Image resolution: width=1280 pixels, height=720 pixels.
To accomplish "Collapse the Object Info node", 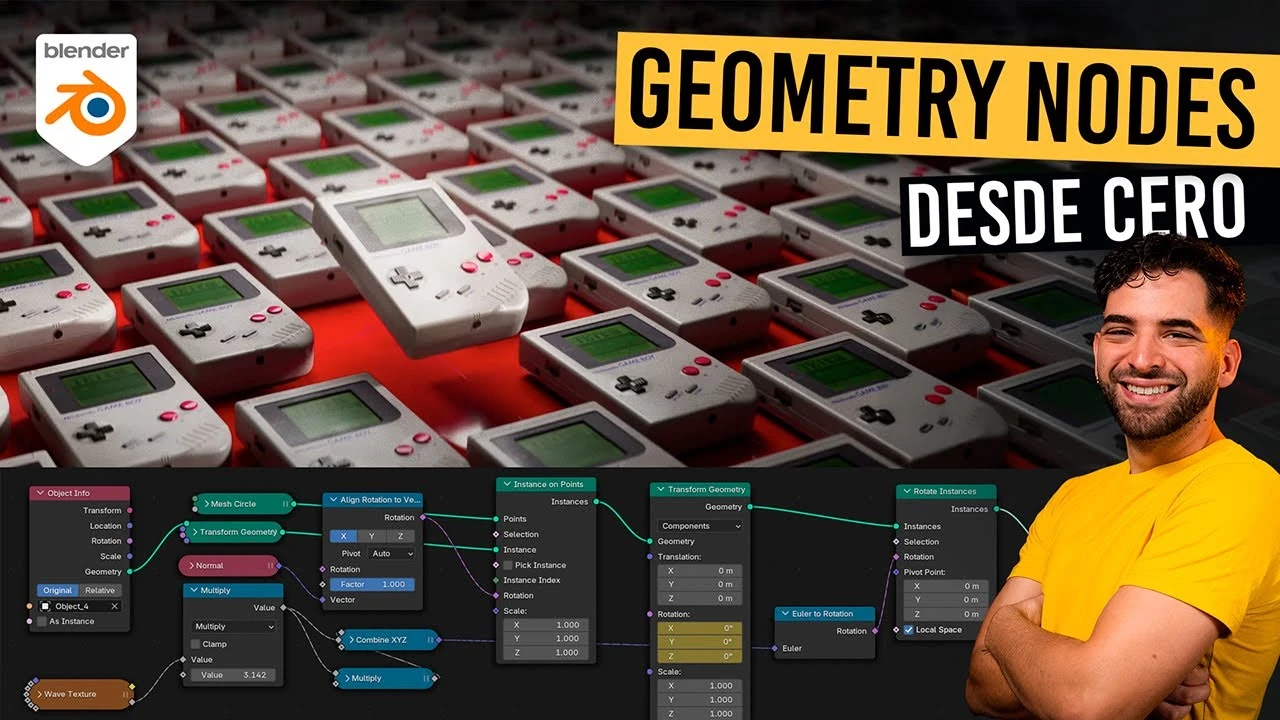I will (x=39, y=493).
